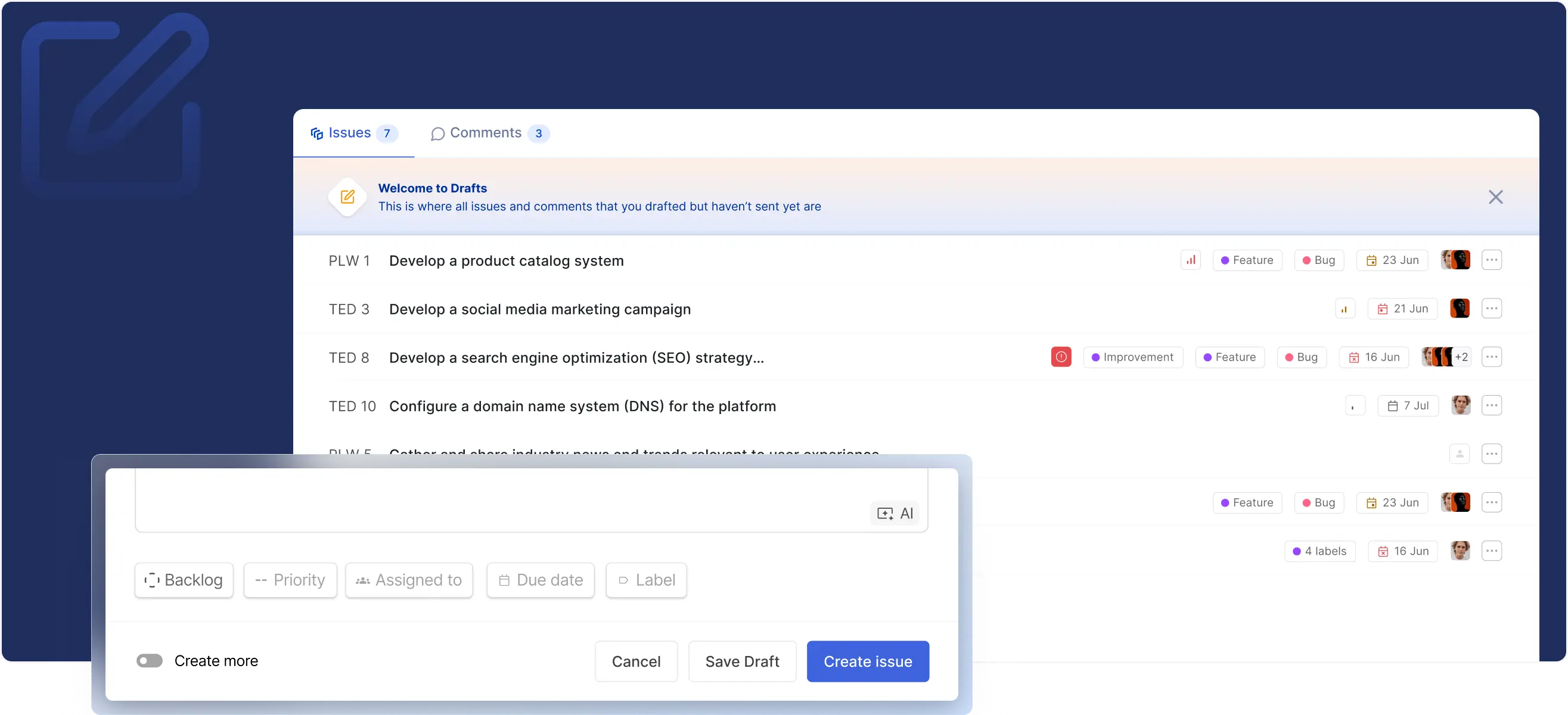Open the Backlog status dropdown
The image size is (1568, 715).
click(184, 580)
